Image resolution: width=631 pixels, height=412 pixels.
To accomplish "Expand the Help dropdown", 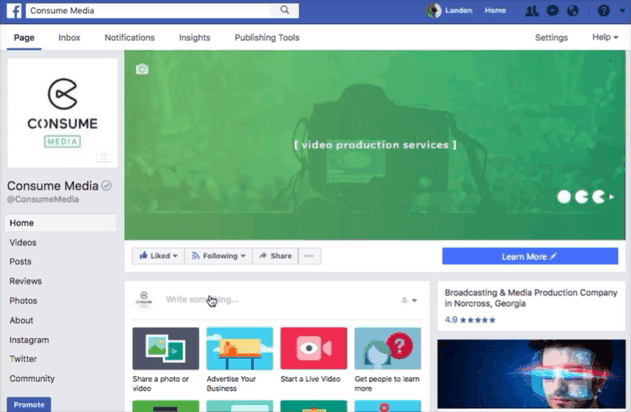I will pos(605,37).
